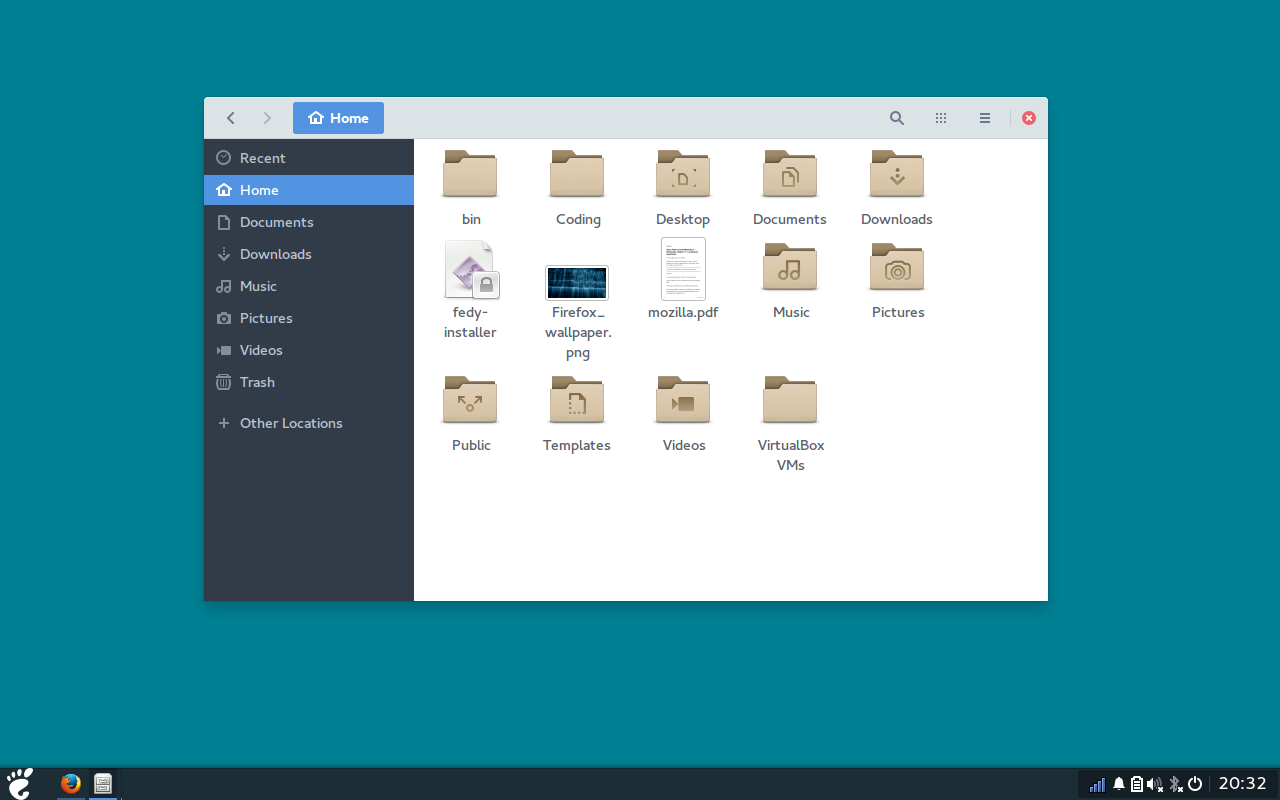Open Videos from the sidebar
This screenshot has width=1280, height=800.
point(309,350)
